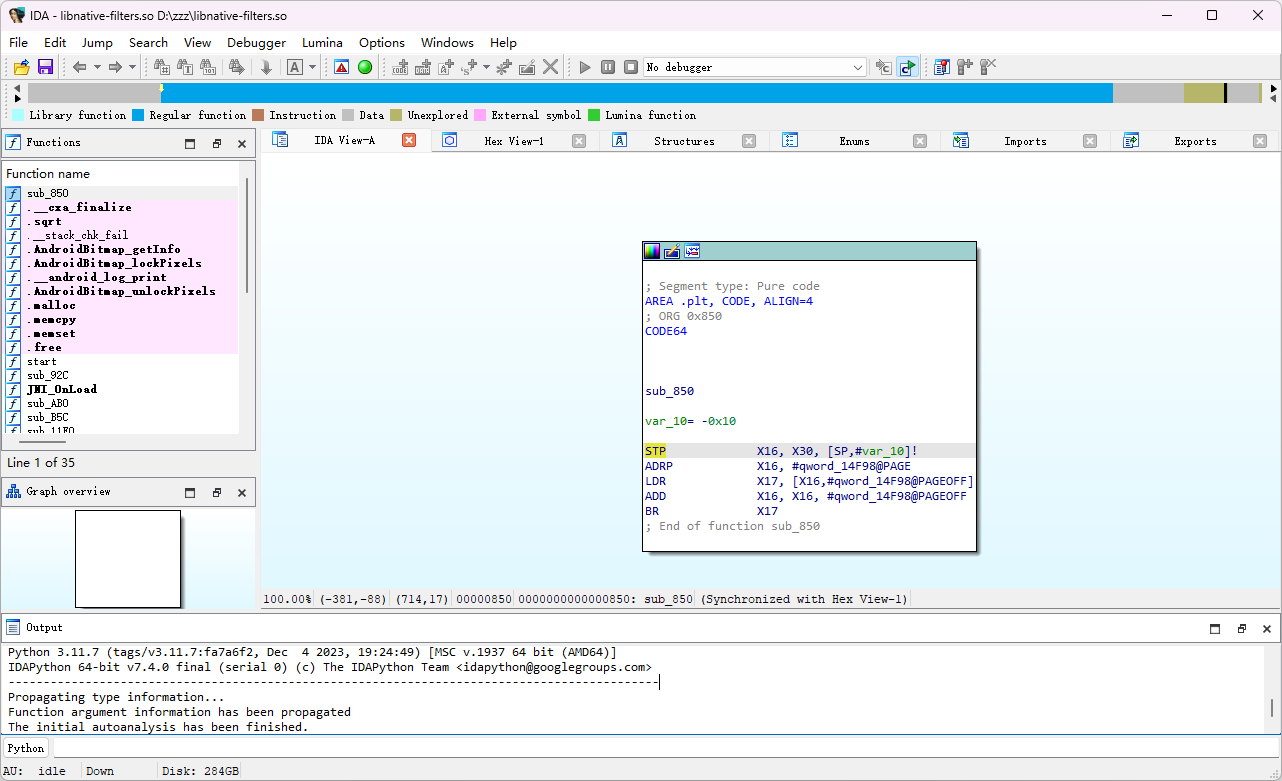Switch to the Structures tab

(684, 141)
